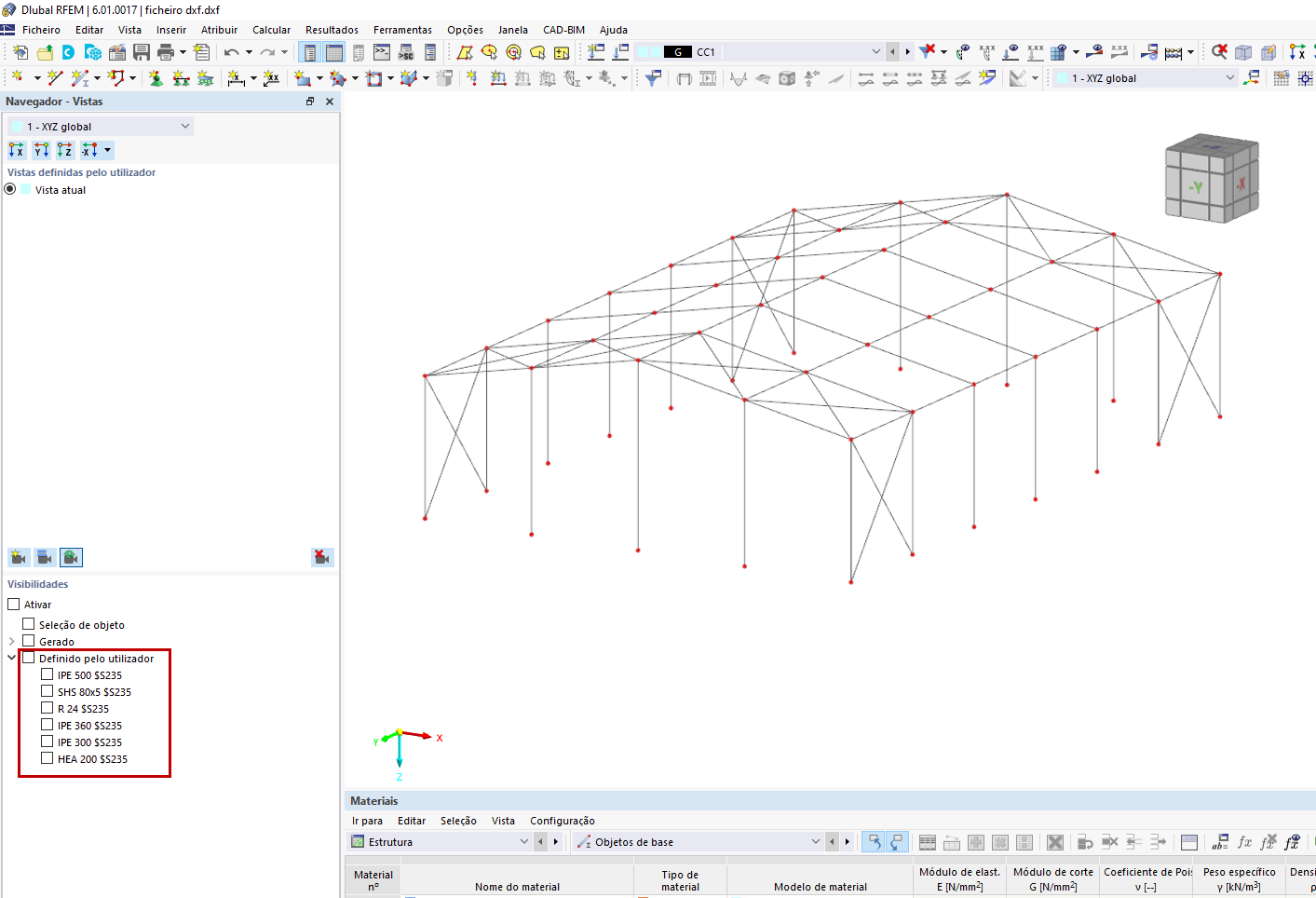Click the float Navigator panel icon
This screenshot has width=1316, height=898.
[x=310, y=102]
